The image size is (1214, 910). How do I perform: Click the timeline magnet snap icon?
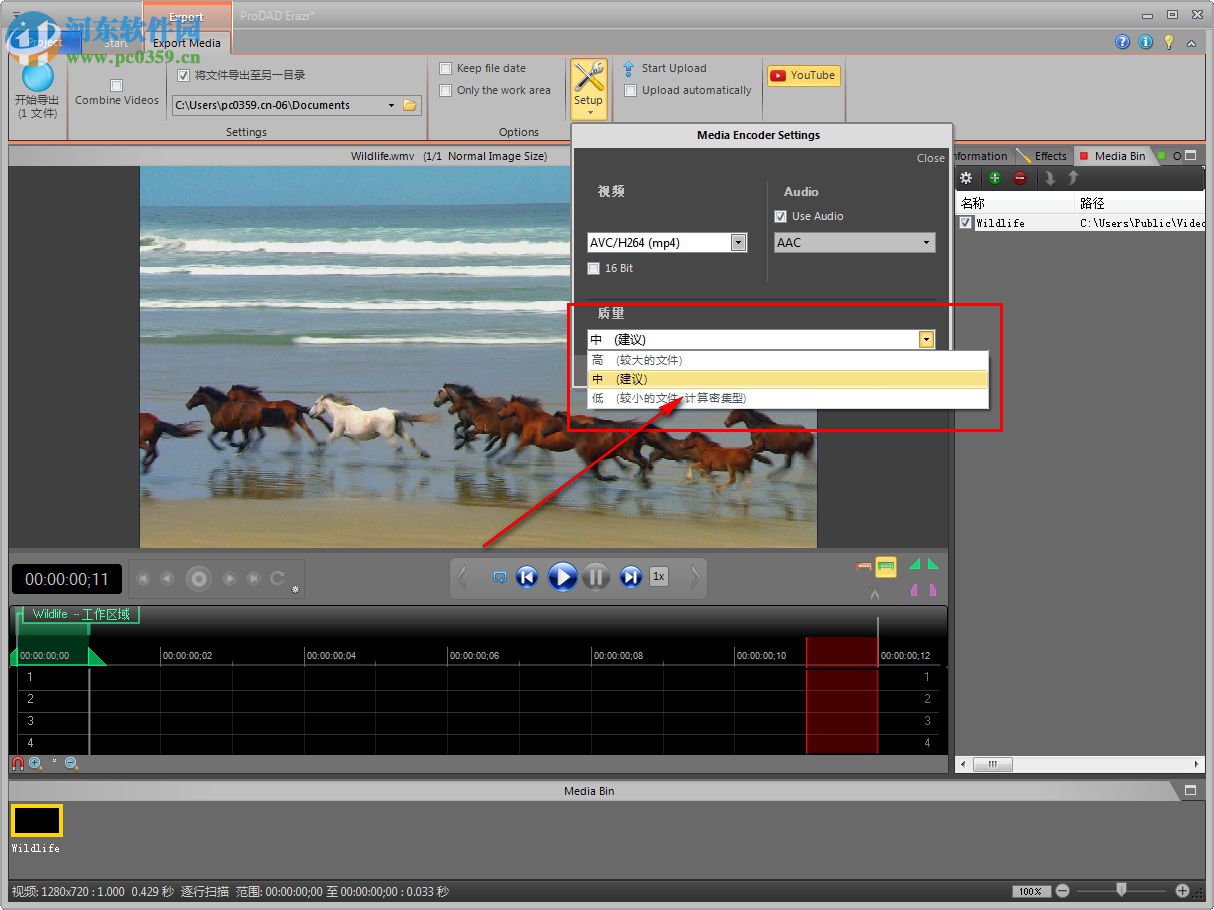[18, 763]
